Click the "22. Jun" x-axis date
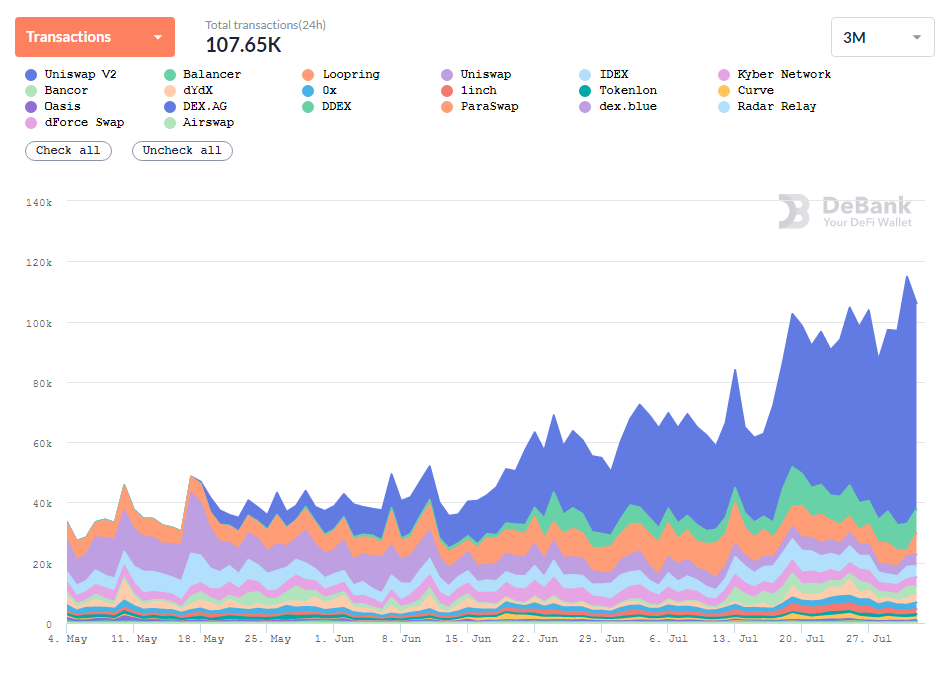 coord(535,638)
